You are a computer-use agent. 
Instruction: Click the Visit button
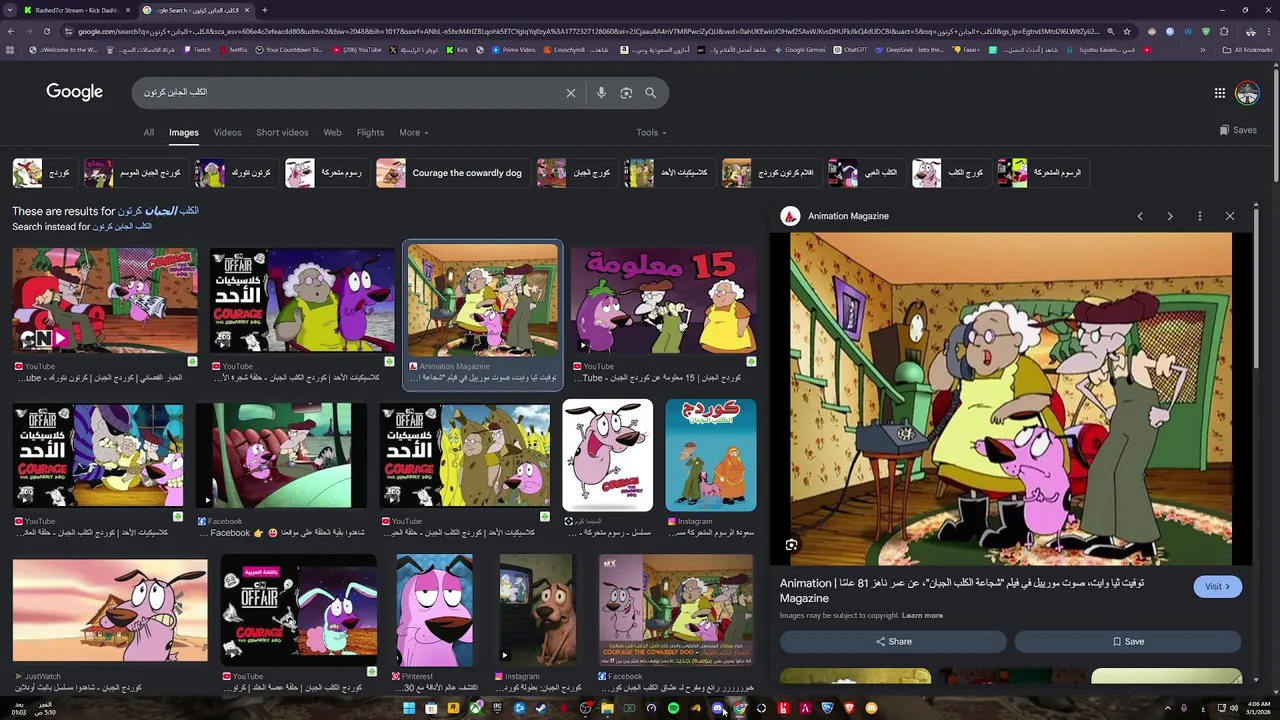pos(1217,587)
